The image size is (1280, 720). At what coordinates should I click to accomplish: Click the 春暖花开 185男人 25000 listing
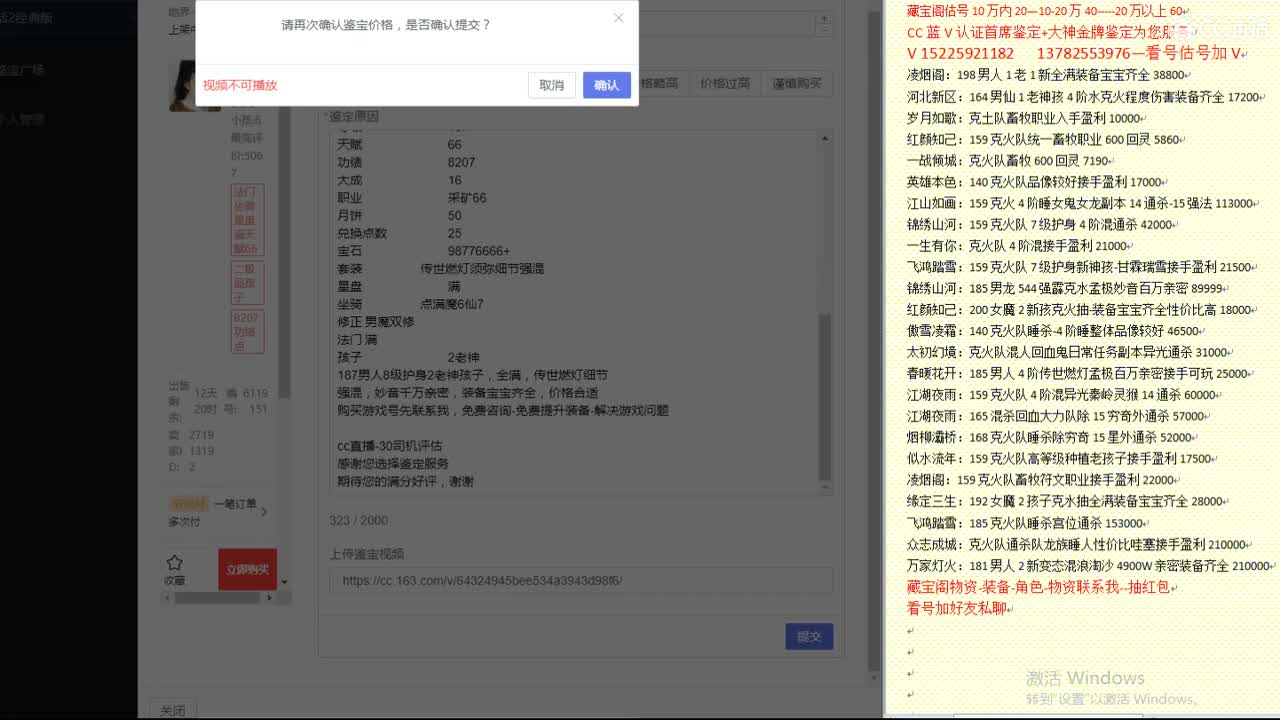(1078, 373)
